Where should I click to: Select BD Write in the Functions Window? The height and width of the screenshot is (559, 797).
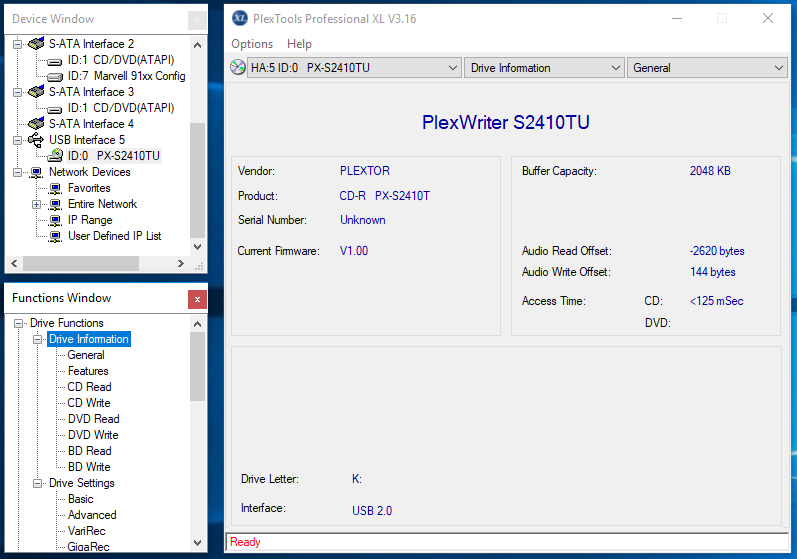click(89, 467)
